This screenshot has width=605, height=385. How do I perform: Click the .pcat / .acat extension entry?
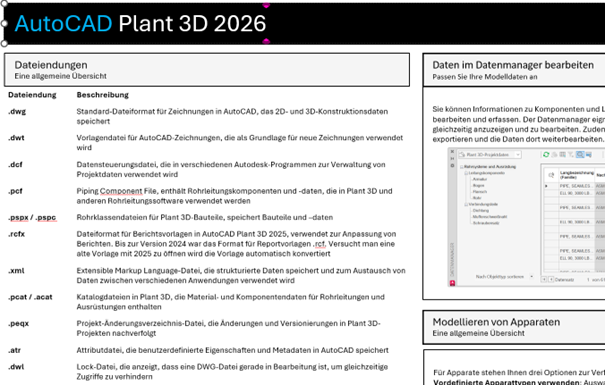pos(30,297)
